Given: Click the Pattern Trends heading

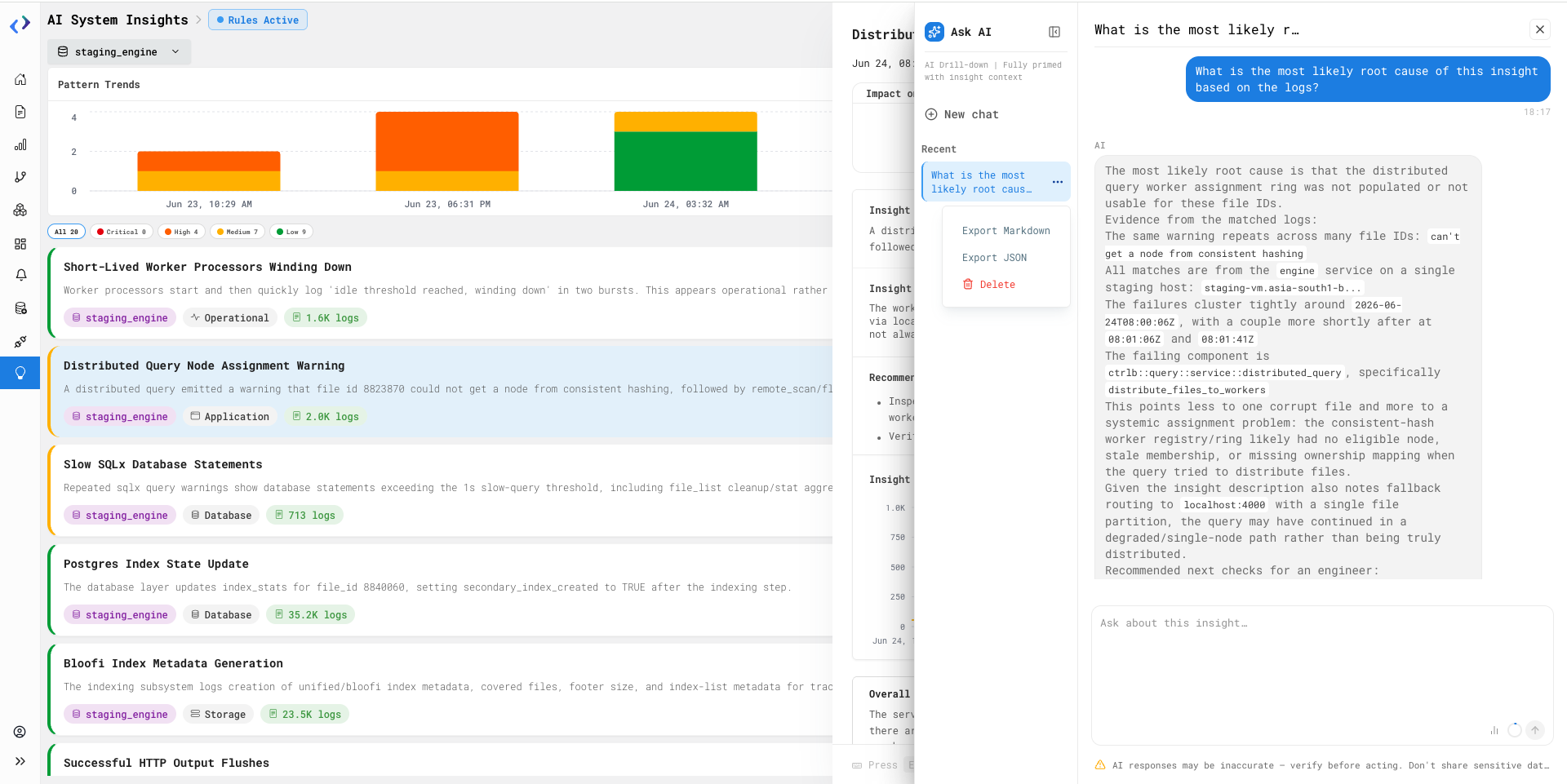Looking at the screenshot, I should [99, 85].
